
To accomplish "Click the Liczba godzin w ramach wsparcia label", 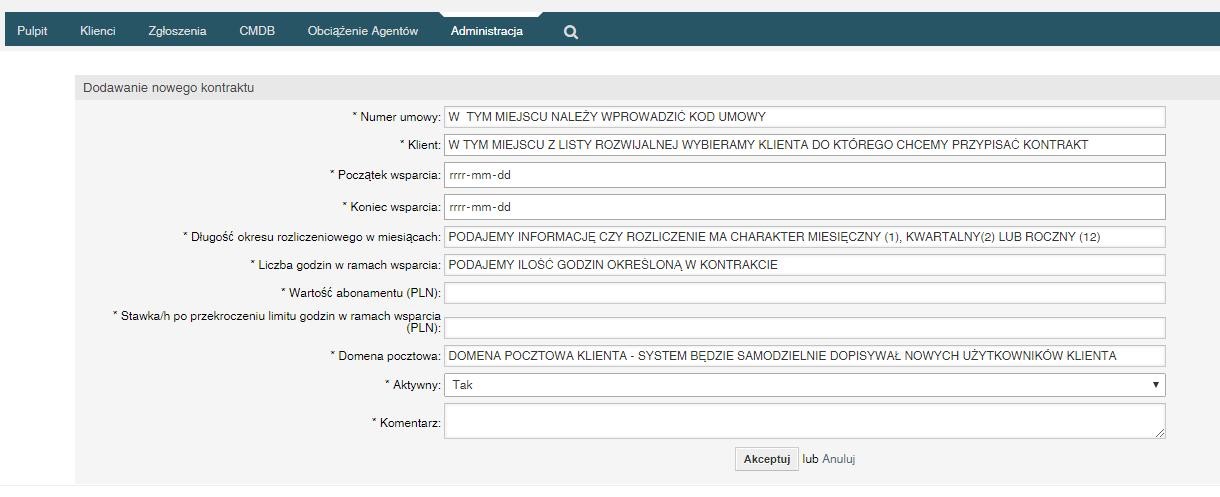I will click(x=345, y=265).
